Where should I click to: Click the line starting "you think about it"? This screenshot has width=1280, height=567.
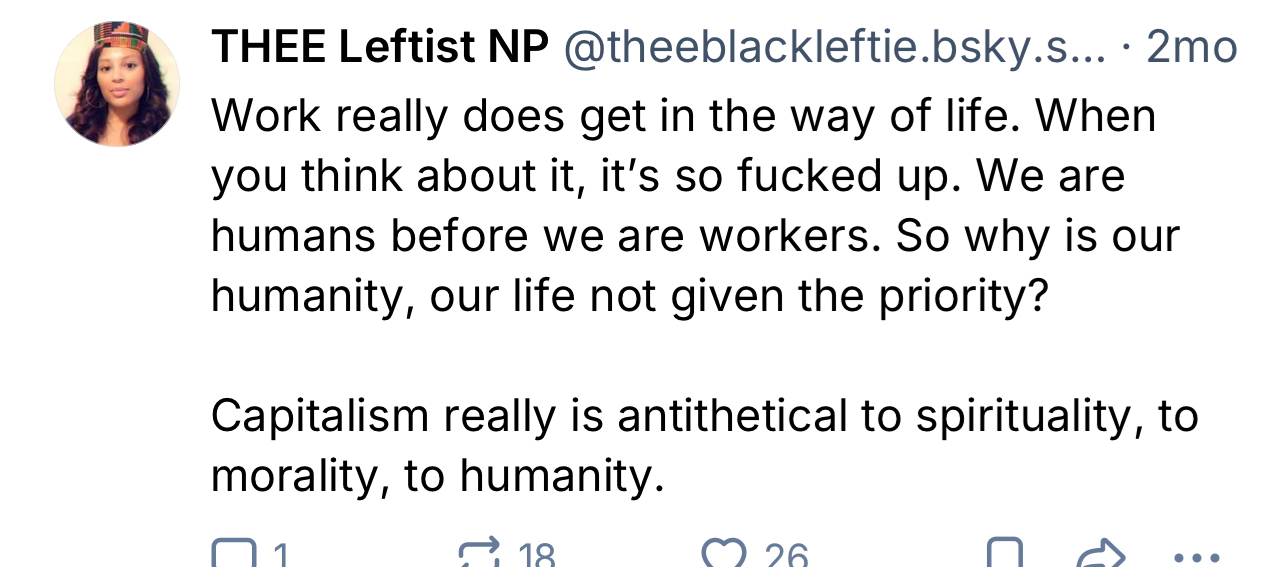tap(668, 177)
